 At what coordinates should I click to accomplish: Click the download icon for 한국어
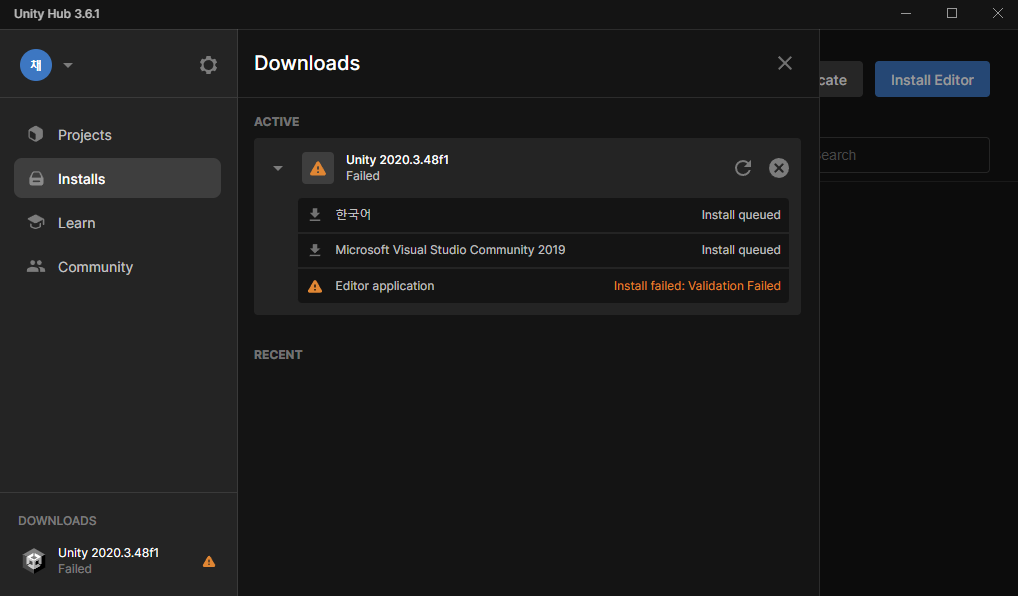(x=315, y=215)
